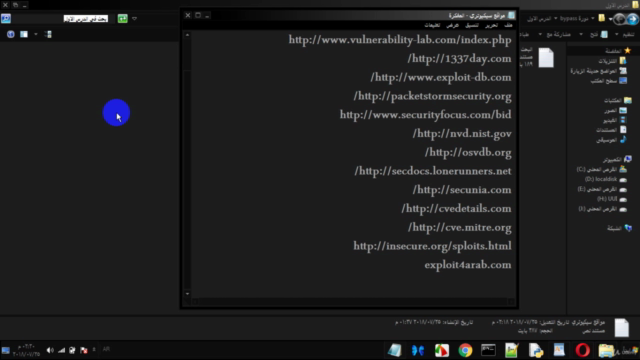Click the Explorer help icon

(x=11, y=34)
